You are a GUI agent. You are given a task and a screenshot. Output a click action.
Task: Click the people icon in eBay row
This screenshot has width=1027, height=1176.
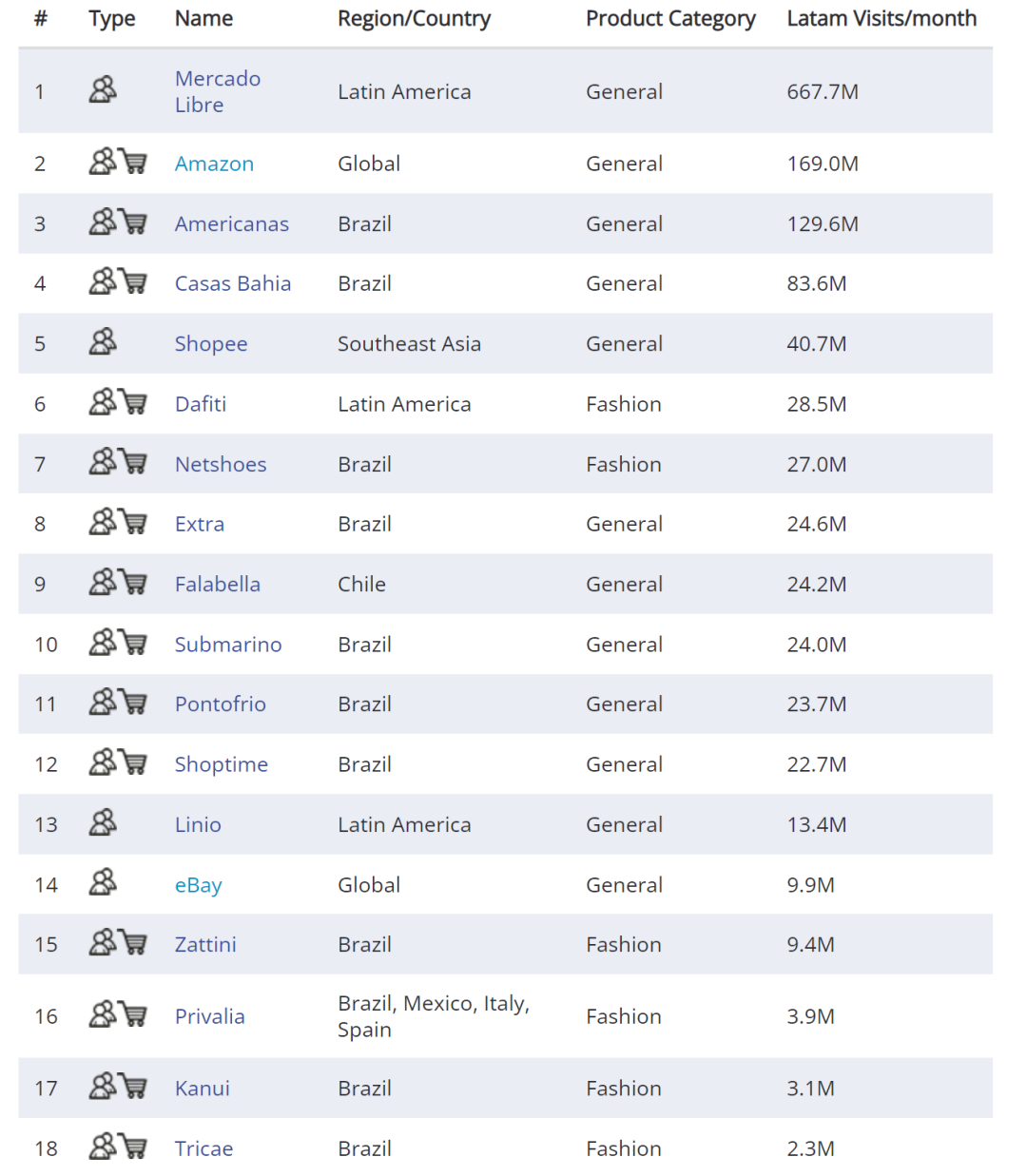point(103,882)
